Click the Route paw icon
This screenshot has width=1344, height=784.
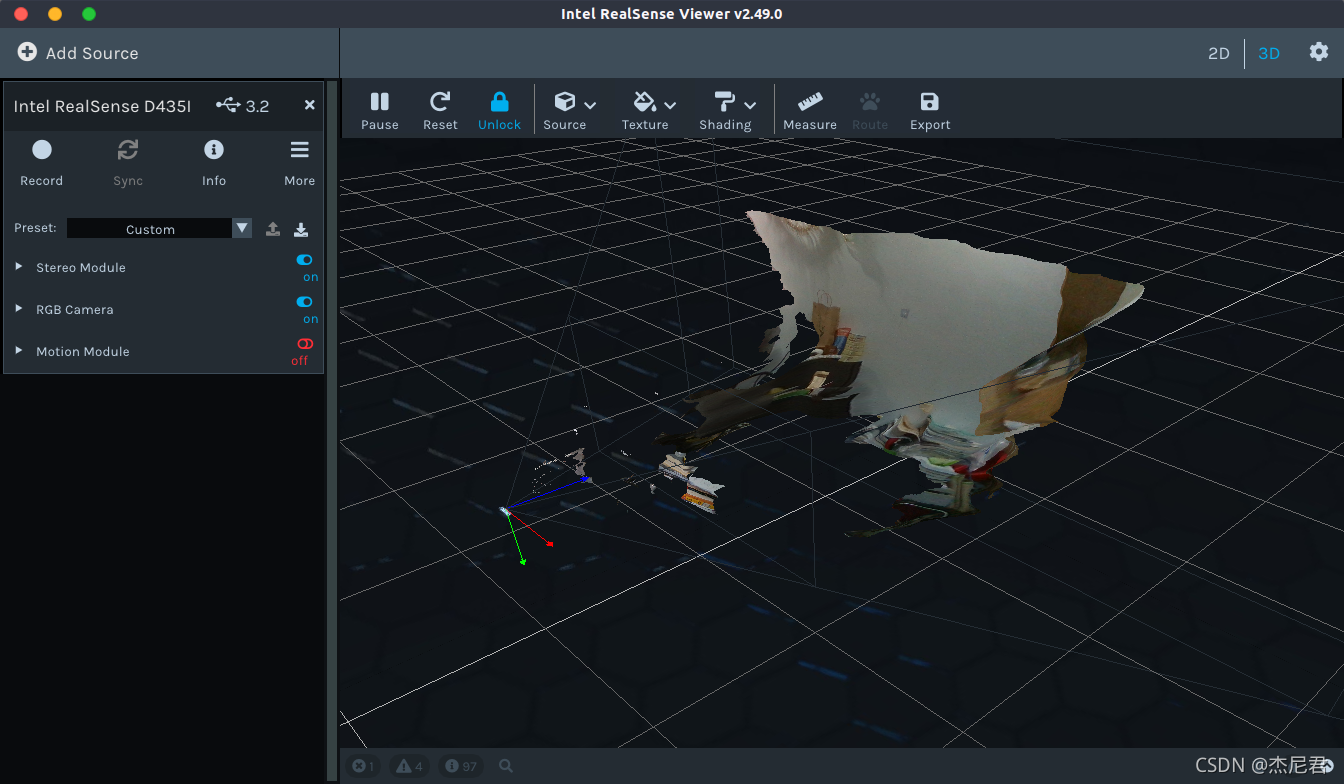click(x=870, y=101)
